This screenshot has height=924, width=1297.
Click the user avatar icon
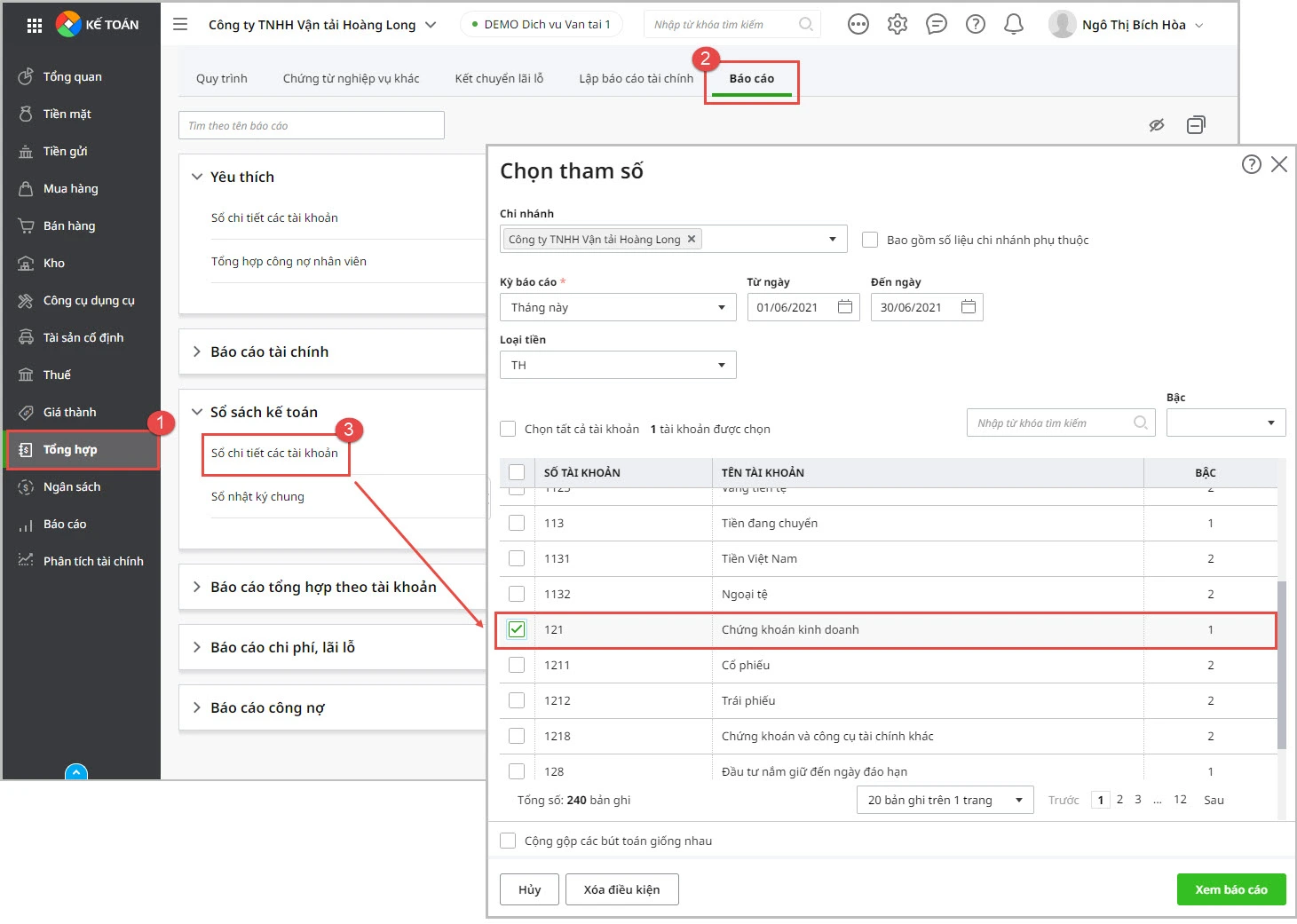coord(1062,25)
